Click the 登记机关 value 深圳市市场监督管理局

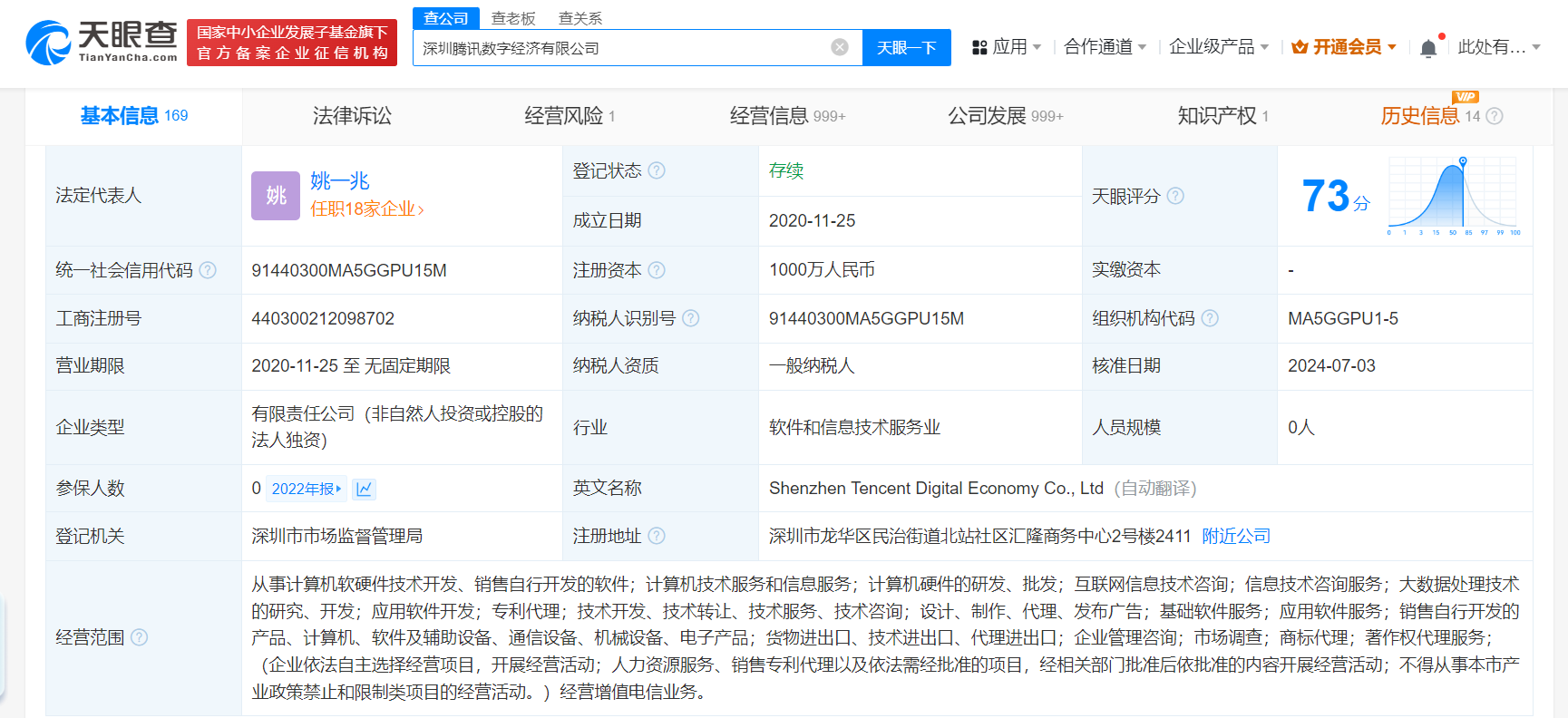pyautogui.click(x=337, y=536)
